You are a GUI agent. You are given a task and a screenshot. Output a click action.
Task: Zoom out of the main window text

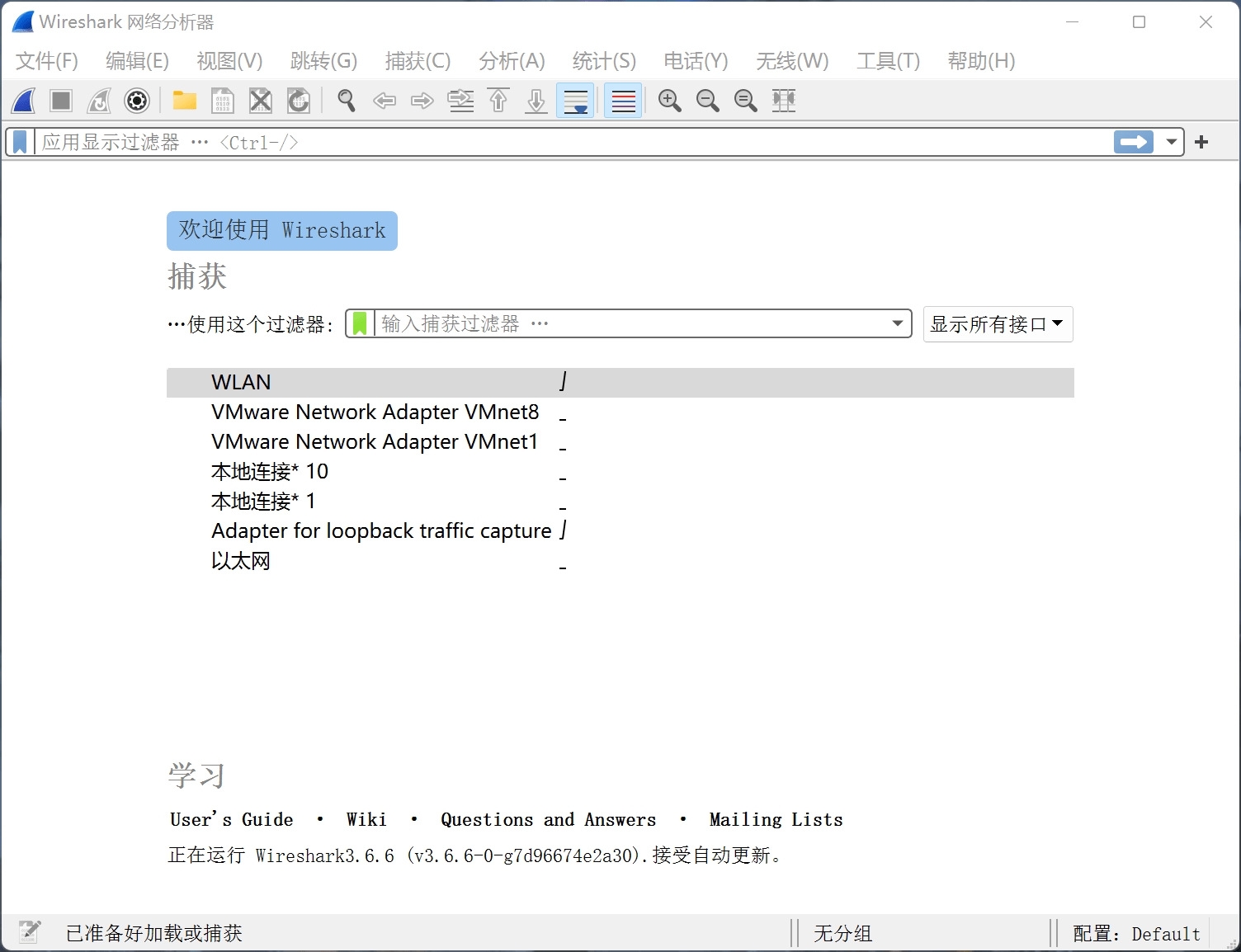(708, 101)
